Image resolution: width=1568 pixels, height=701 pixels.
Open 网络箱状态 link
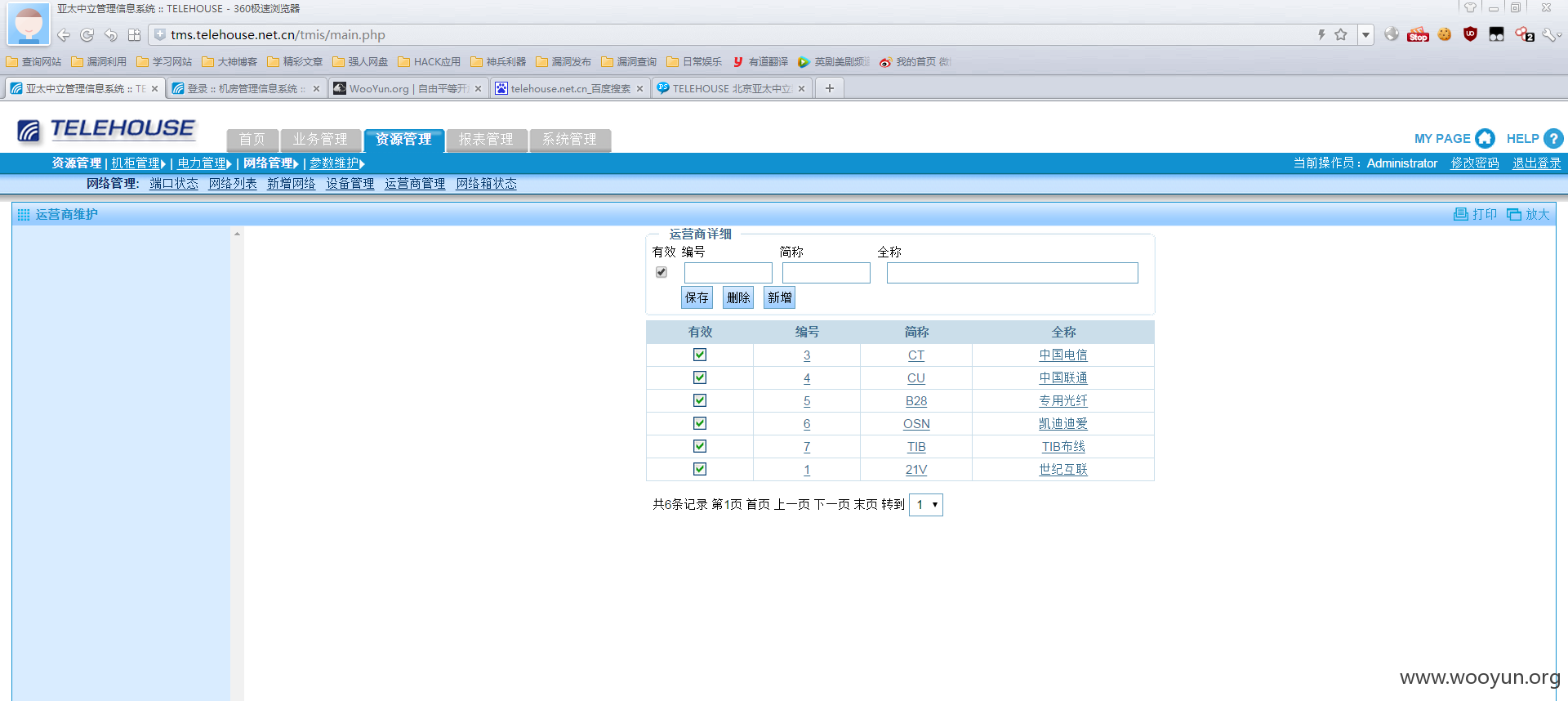point(487,184)
